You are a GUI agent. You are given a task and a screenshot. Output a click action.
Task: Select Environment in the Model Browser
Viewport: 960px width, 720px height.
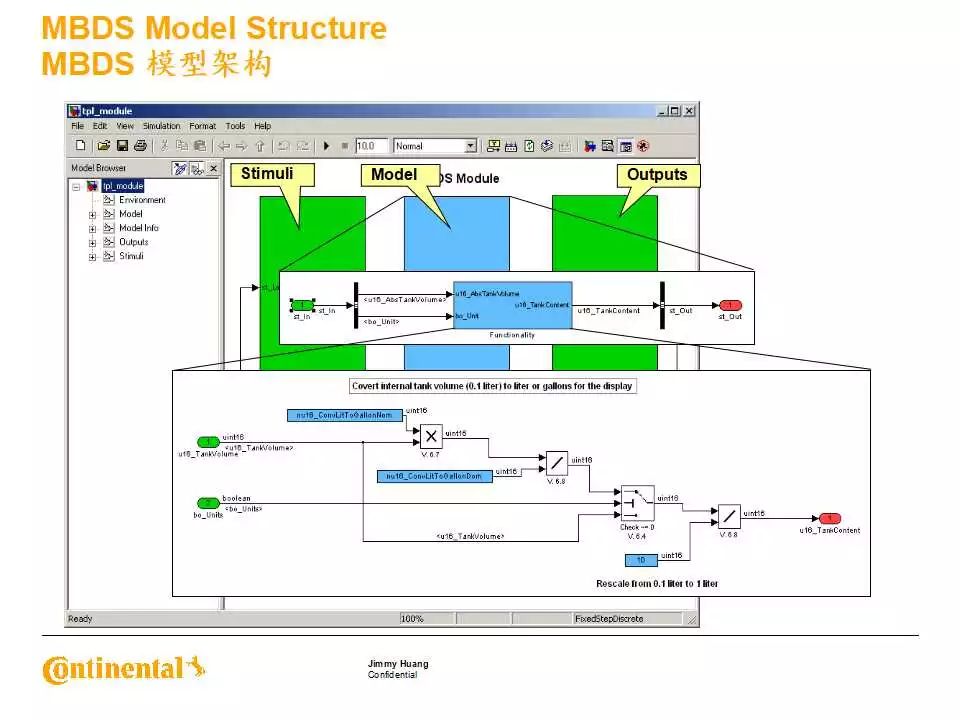click(142, 200)
